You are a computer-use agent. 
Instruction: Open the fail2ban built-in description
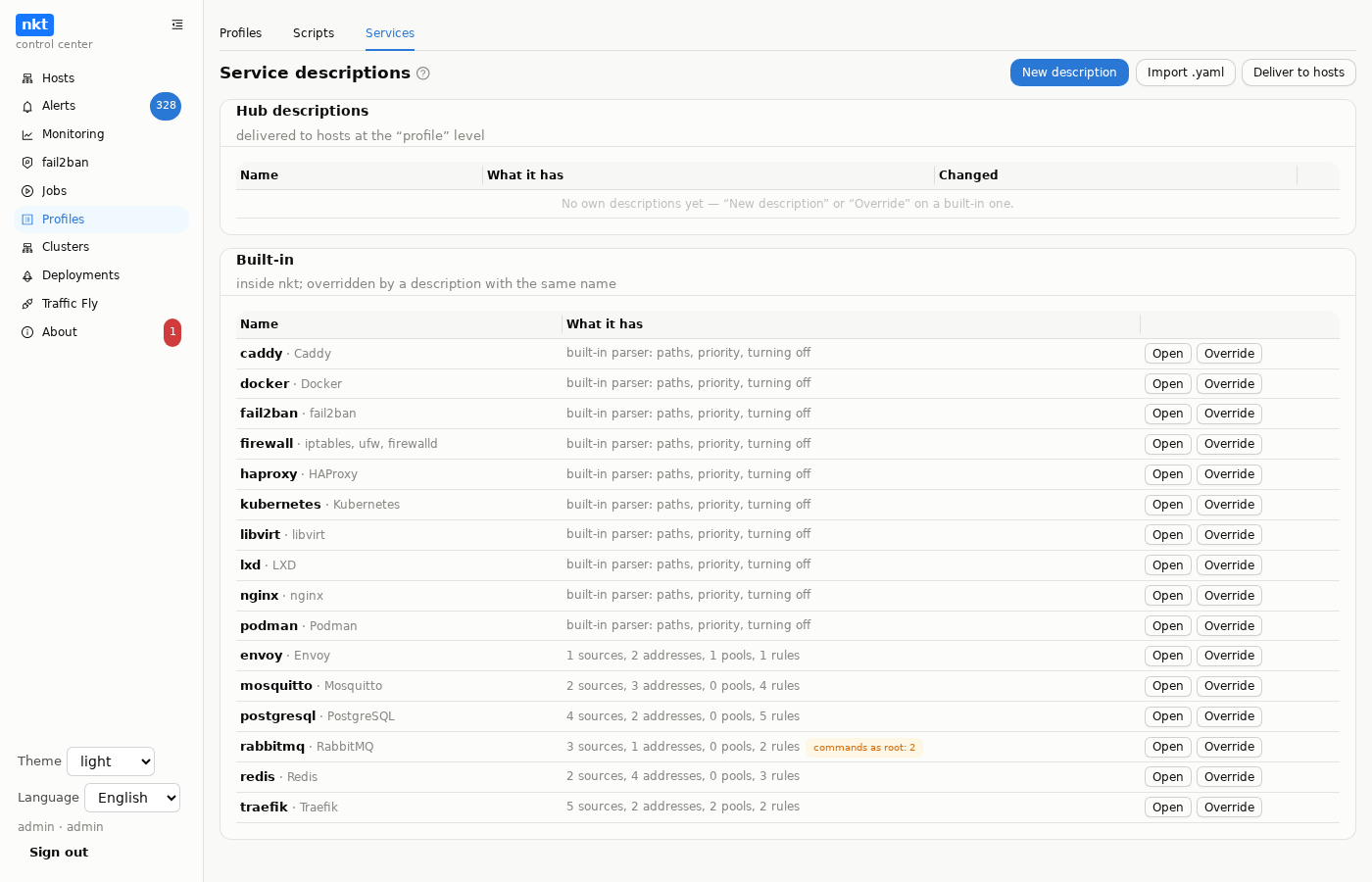tap(1167, 414)
